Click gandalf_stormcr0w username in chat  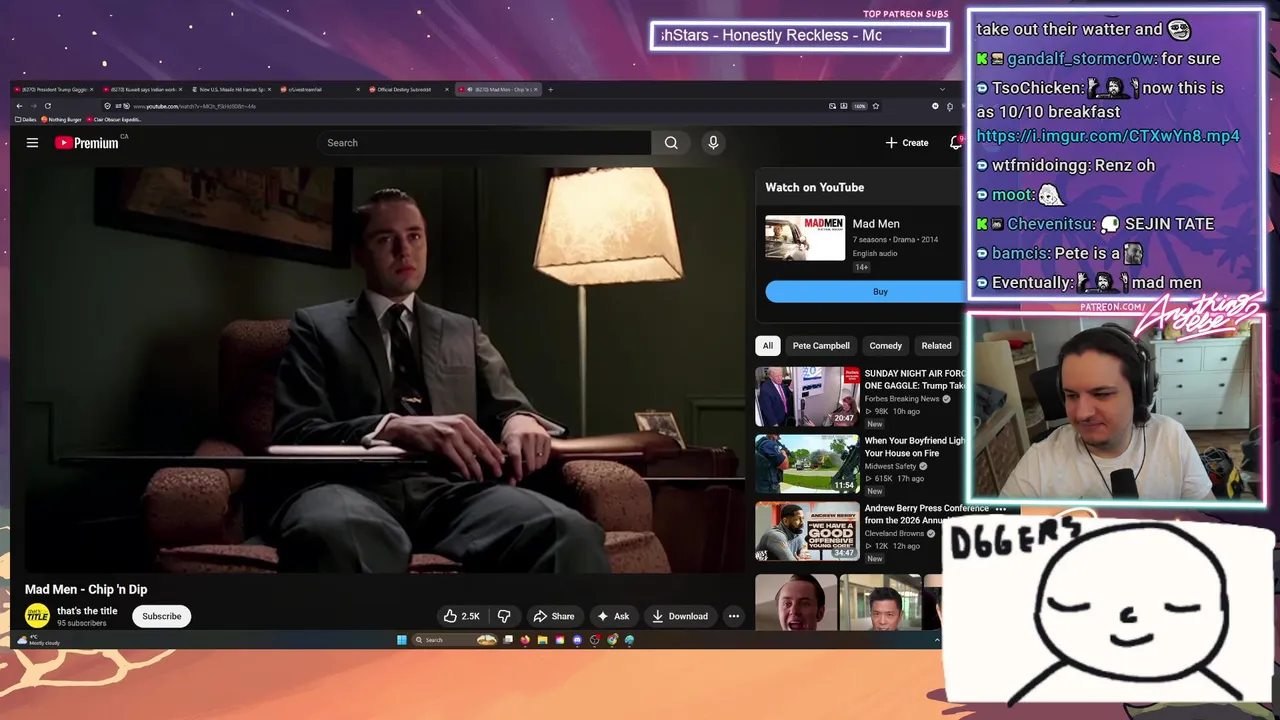pyautogui.click(x=1082, y=59)
